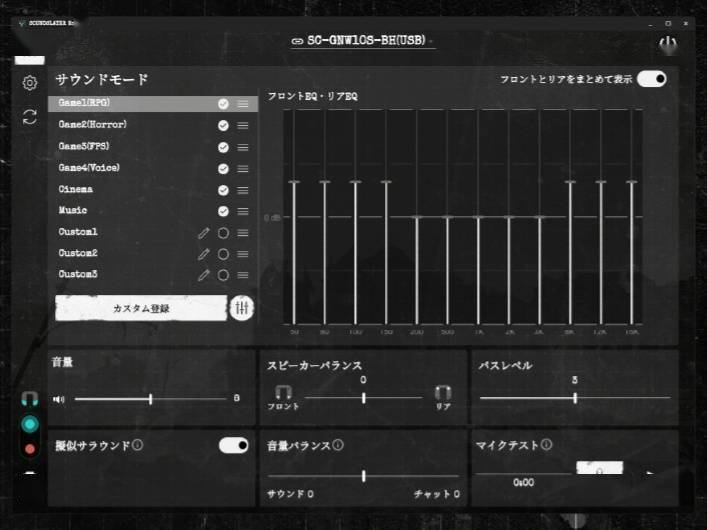Click the edit pencil next to Custom3

tap(204, 275)
